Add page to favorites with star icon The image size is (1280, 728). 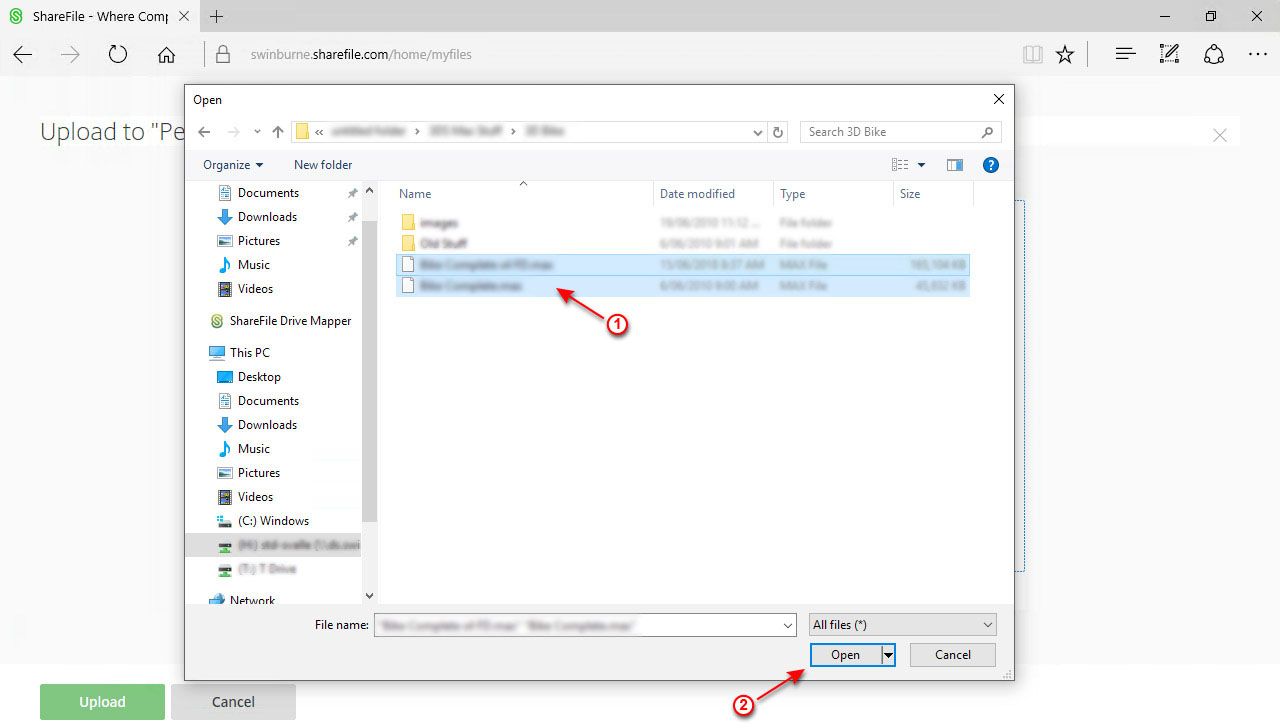tap(1065, 55)
